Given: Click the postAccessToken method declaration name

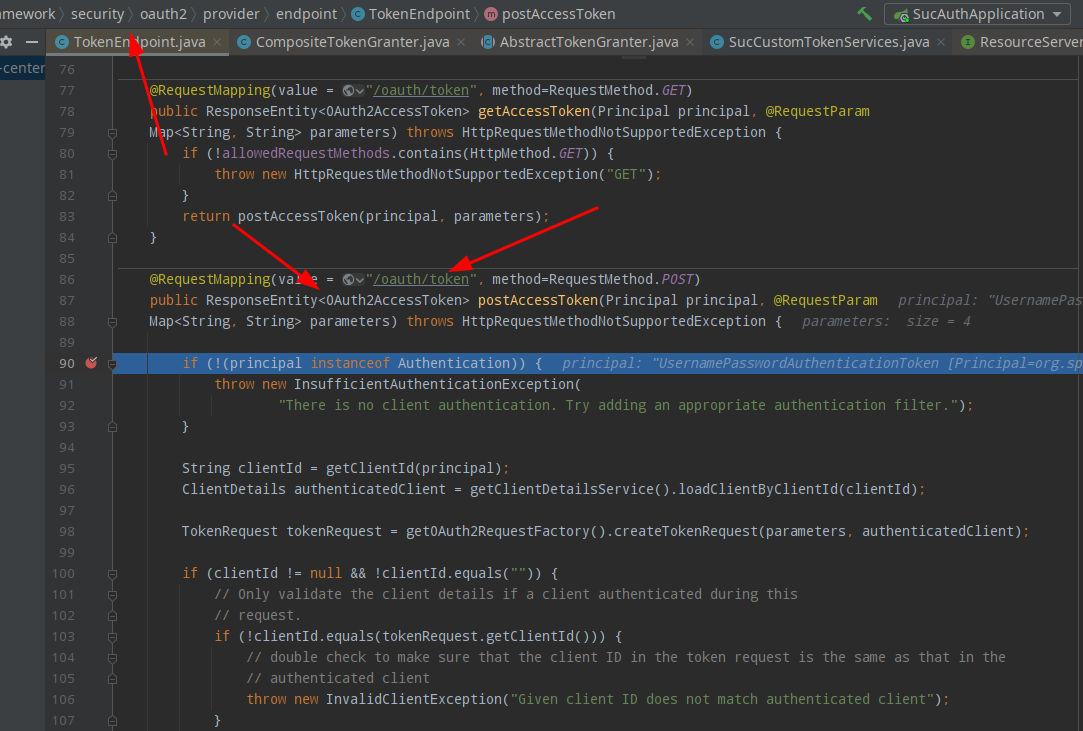Looking at the screenshot, I should click(538, 301).
